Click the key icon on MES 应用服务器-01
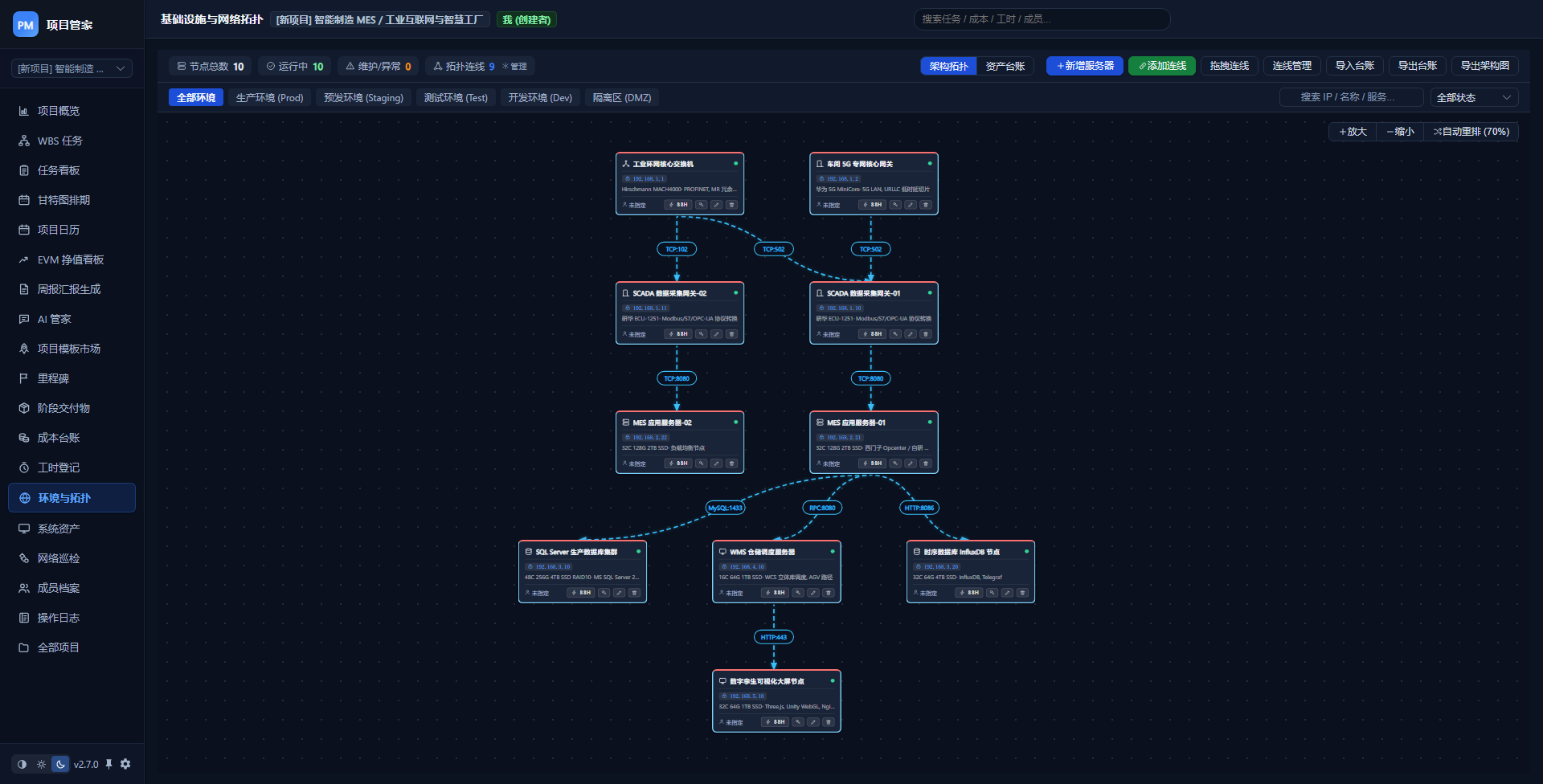The image size is (1543, 784). (x=895, y=463)
